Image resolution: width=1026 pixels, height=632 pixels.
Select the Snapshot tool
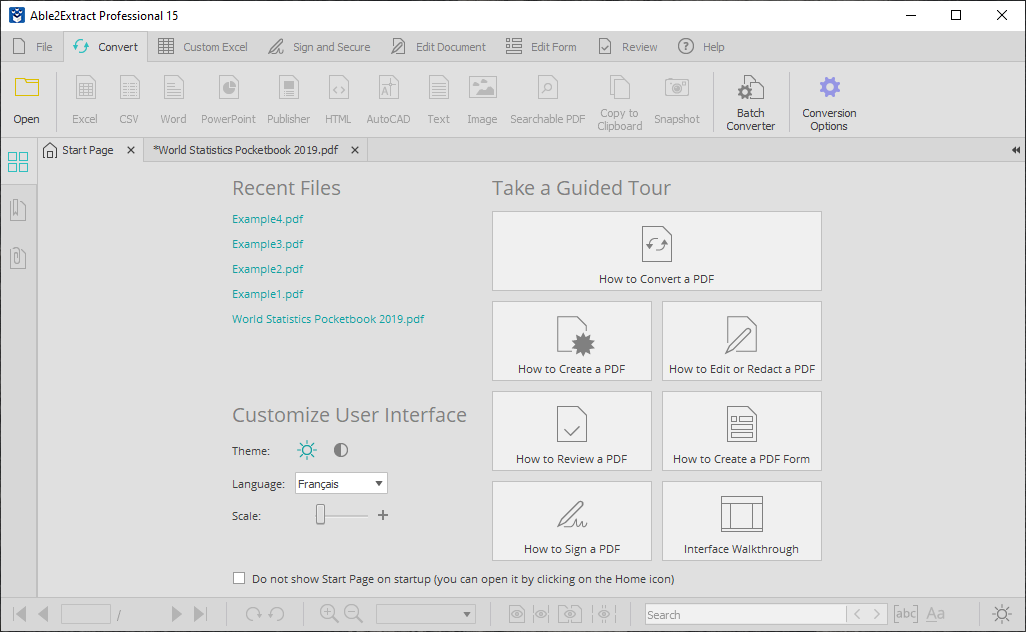677,98
